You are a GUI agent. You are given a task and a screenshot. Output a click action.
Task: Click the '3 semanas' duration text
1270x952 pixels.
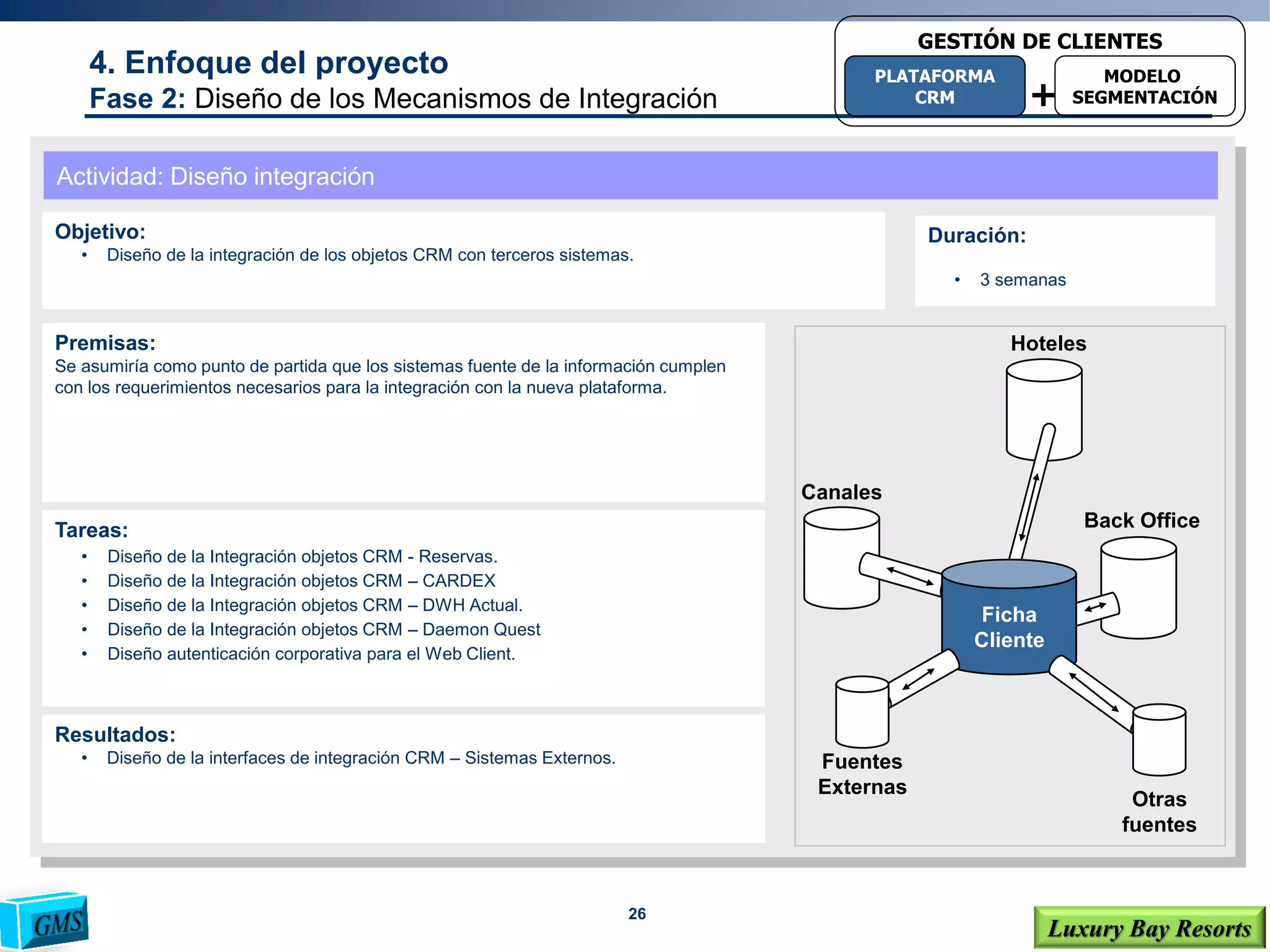(1023, 280)
